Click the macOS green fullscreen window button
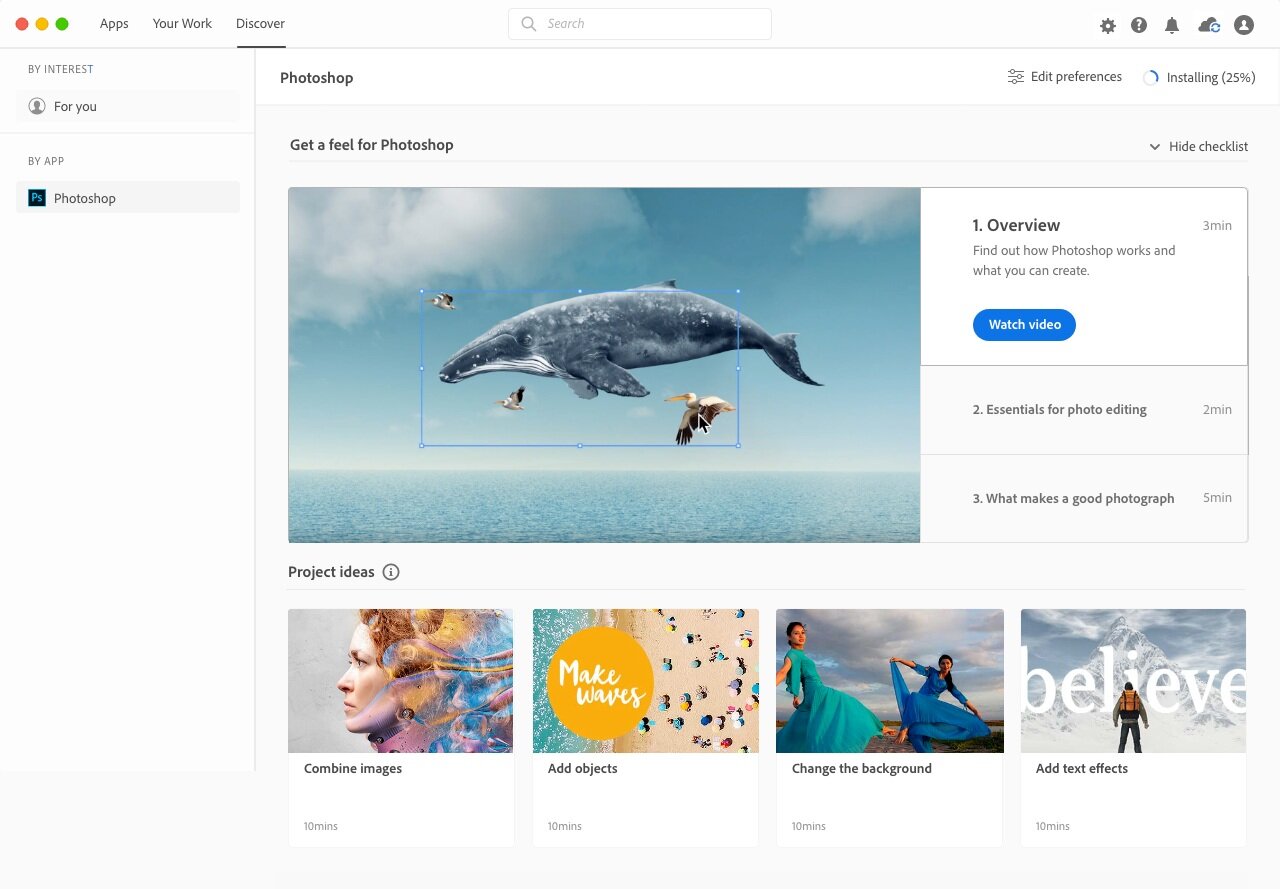The height and width of the screenshot is (889, 1280). tap(62, 24)
